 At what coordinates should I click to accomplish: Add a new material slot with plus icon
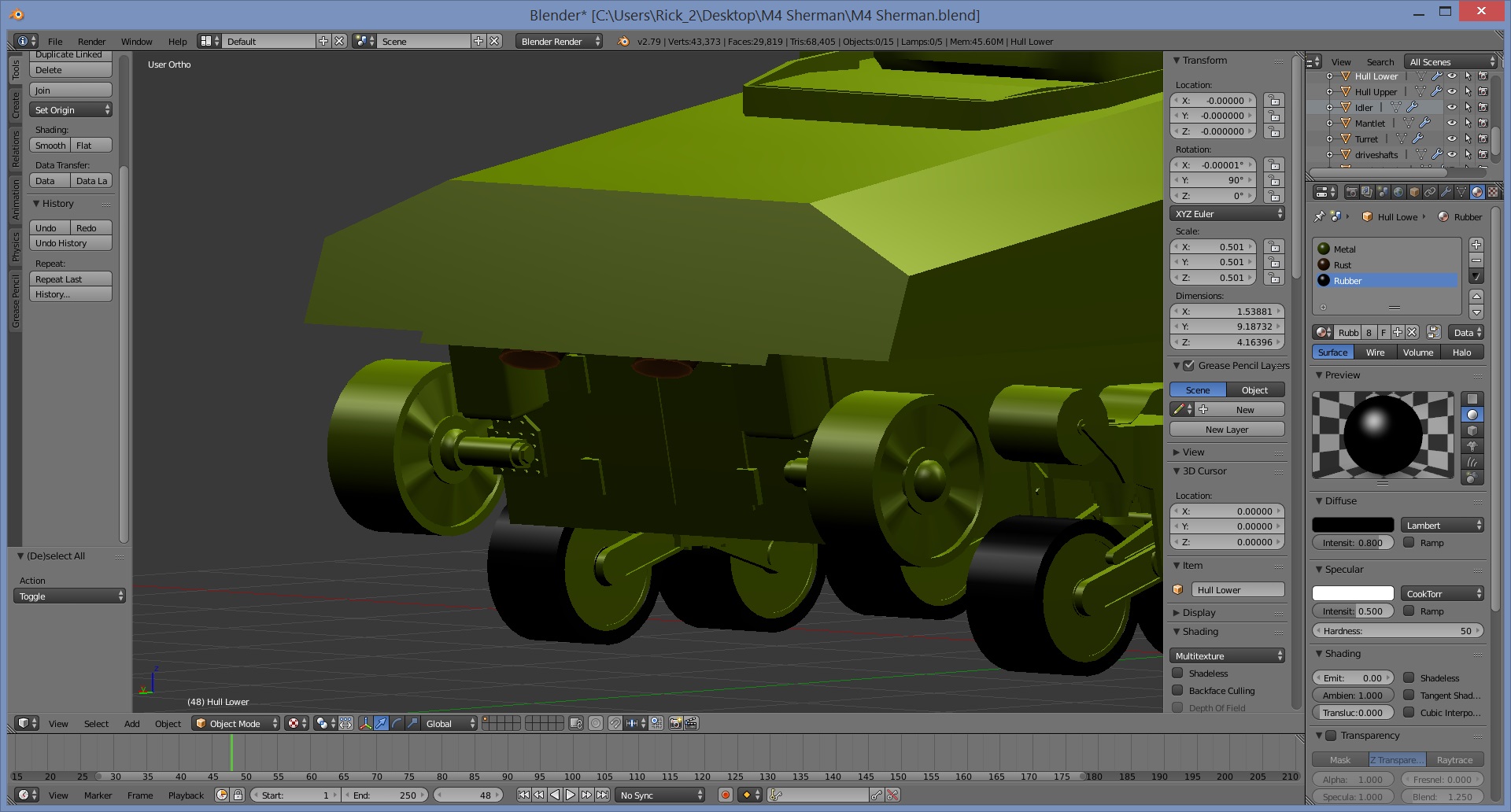pyautogui.click(x=1476, y=245)
